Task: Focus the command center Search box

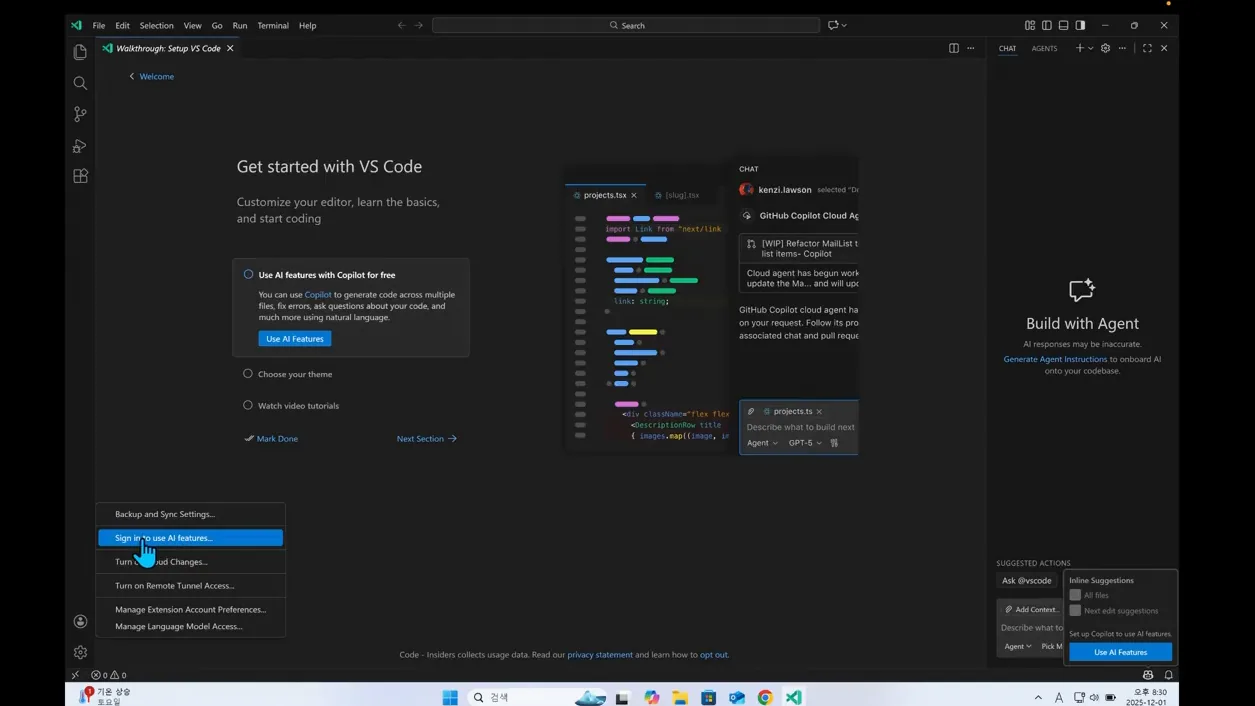Action: (626, 25)
